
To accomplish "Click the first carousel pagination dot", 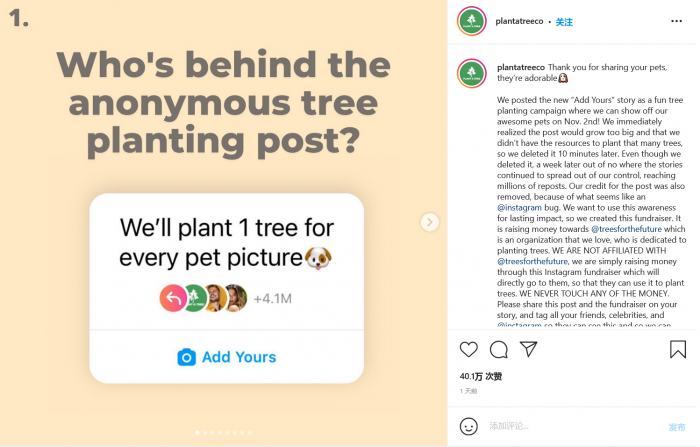I will [x=197, y=433].
